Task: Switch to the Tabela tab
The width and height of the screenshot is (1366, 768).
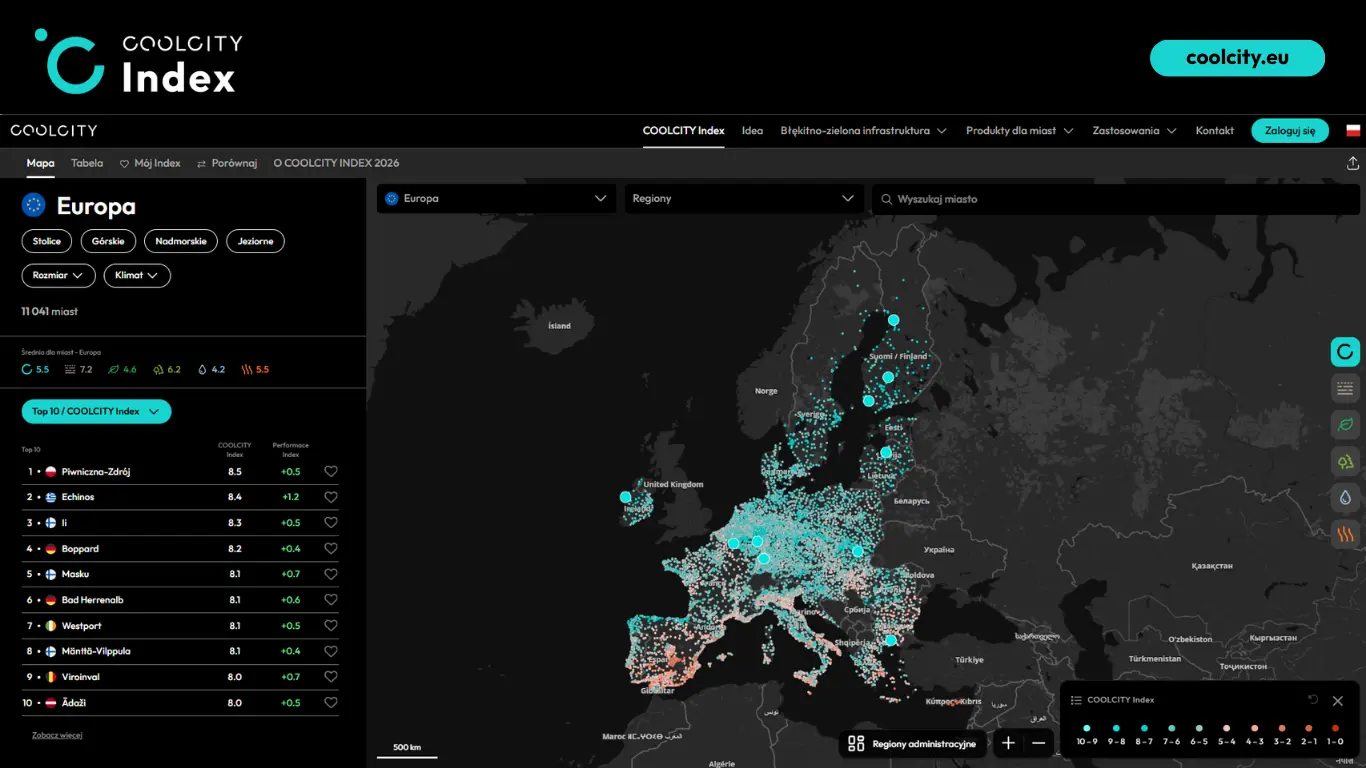Action: [87, 163]
